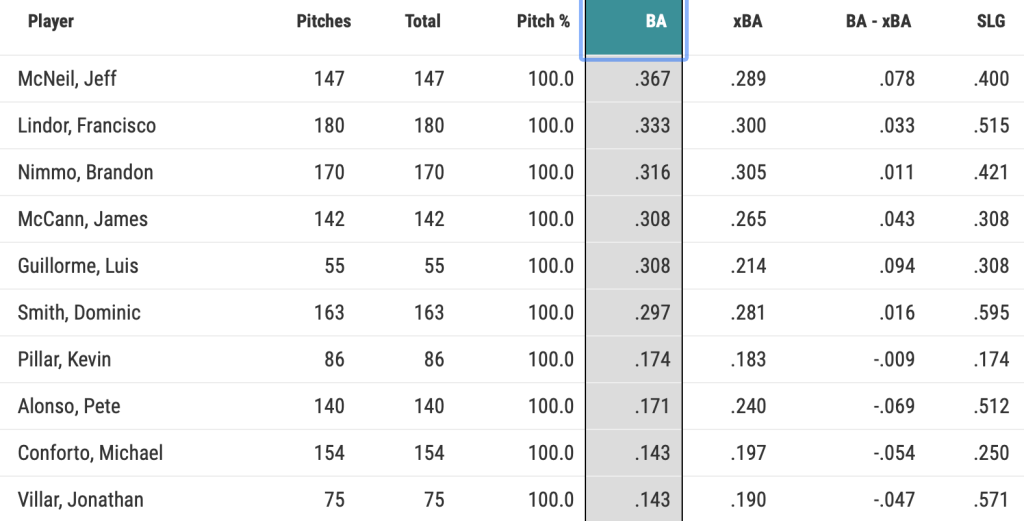1024x521 pixels.
Task: Open Lindor, Francisco player entry
Action: [87, 125]
